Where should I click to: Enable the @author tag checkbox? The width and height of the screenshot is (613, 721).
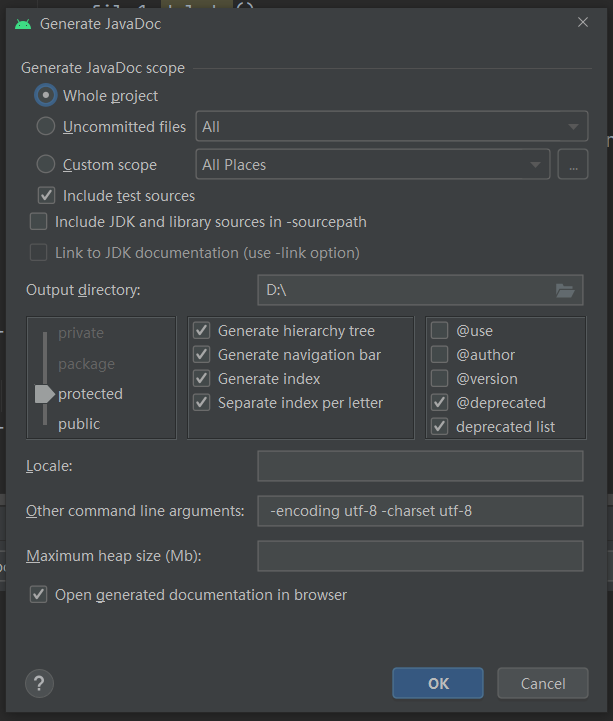click(x=439, y=355)
